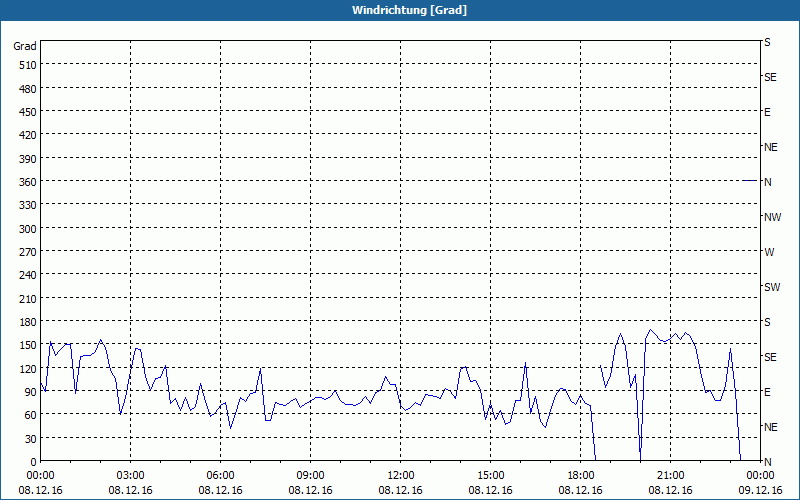Click compass label 'S' at the 180 level
Viewport: 800px width, 500px height.
point(767,322)
